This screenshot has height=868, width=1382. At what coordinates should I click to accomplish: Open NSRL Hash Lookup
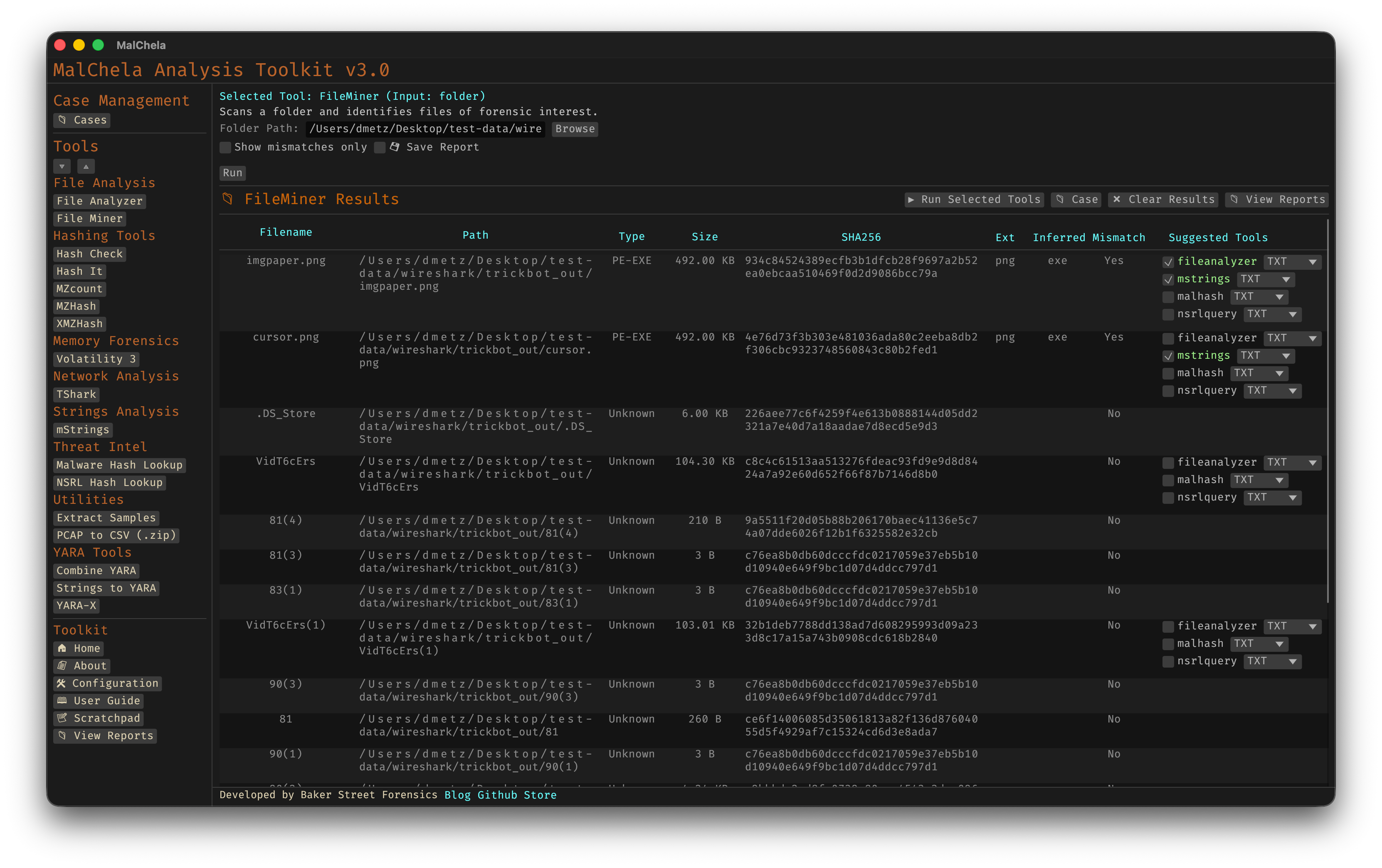pyautogui.click(x=110, y=483)
